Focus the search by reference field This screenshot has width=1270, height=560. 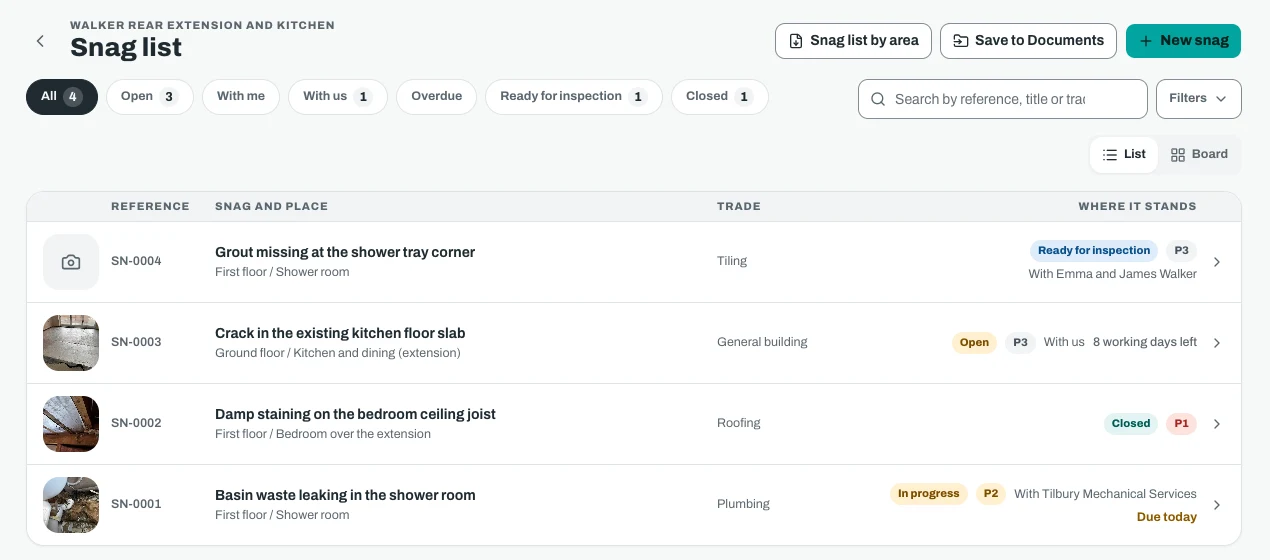[1002, 99]
